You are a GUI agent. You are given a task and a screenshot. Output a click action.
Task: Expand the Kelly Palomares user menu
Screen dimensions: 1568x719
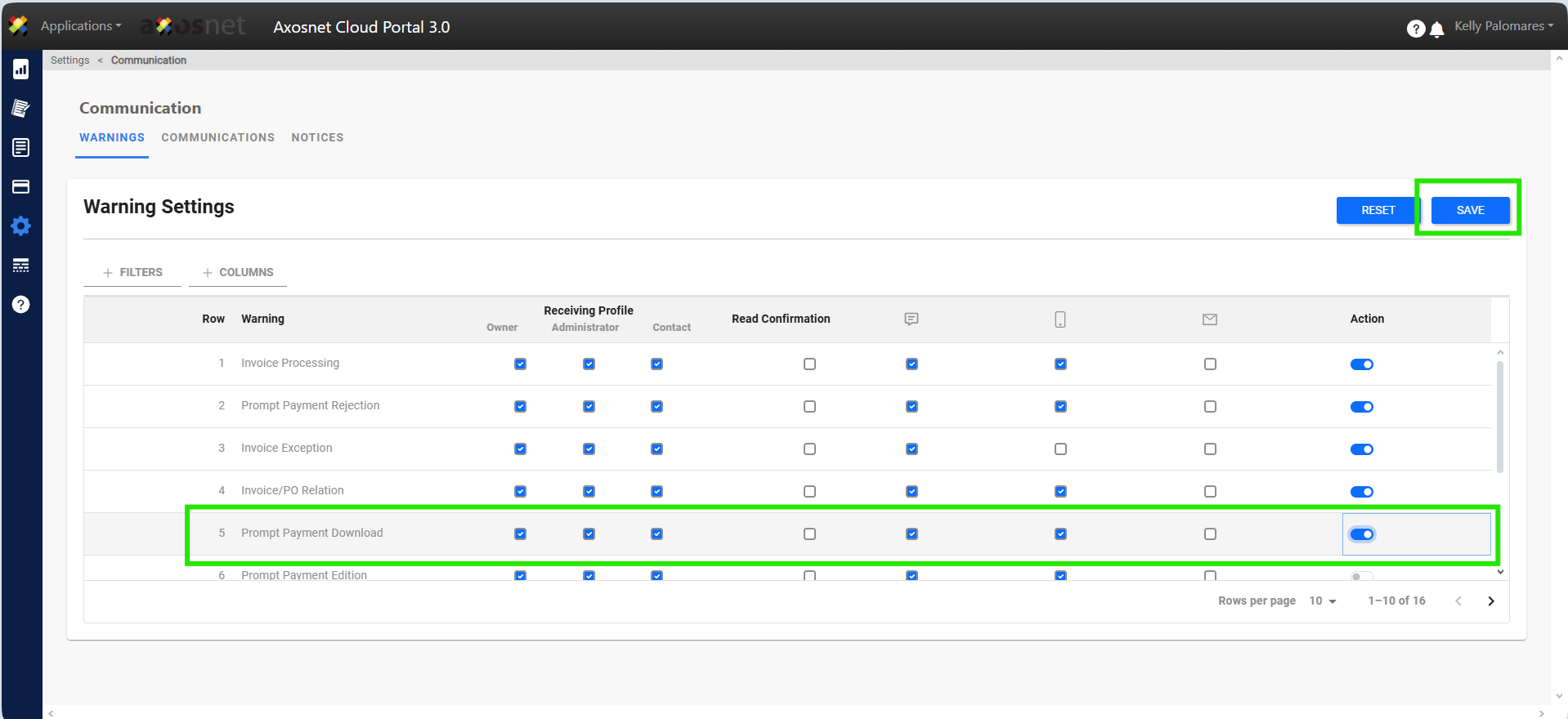(1503, 26)
